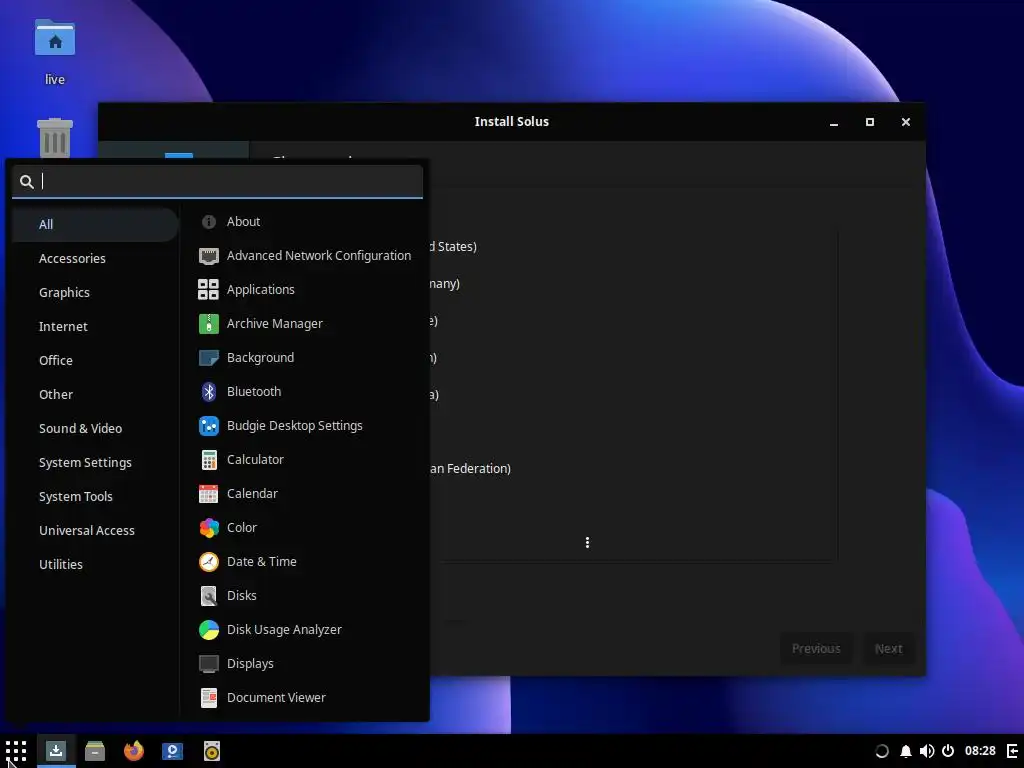This screenshot has height=768, width=1024.
Task: Click the clock showing 08:28
Action: (980, 752)
